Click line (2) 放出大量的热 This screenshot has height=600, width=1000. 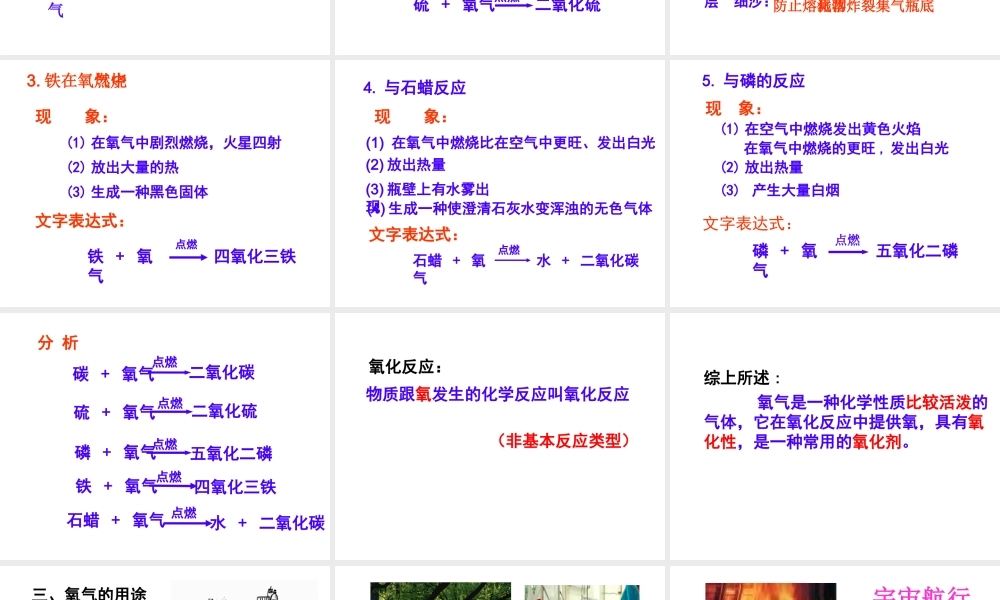coord(123,168)
